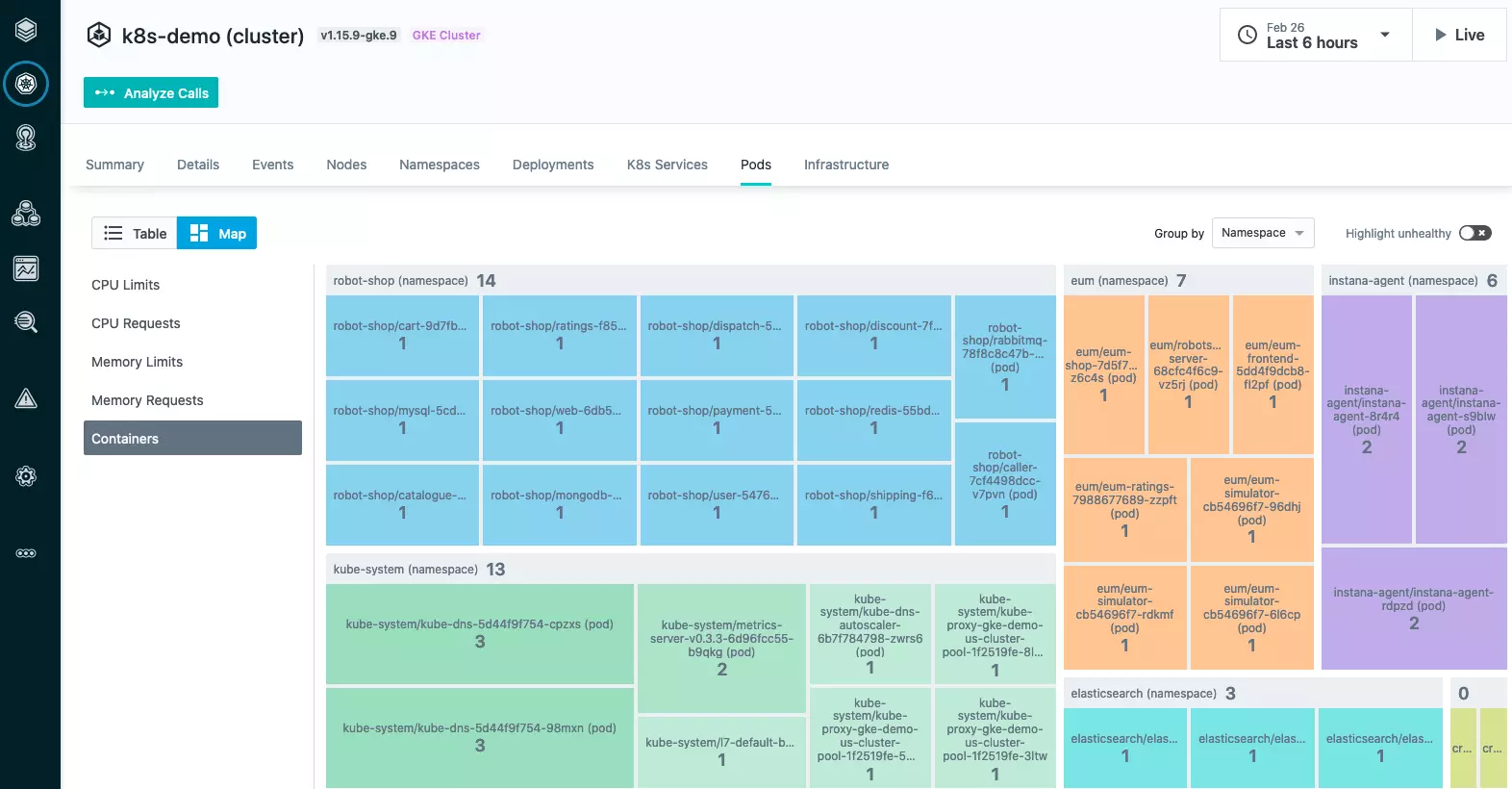Click the Map grid view icon

pos(199,233)
